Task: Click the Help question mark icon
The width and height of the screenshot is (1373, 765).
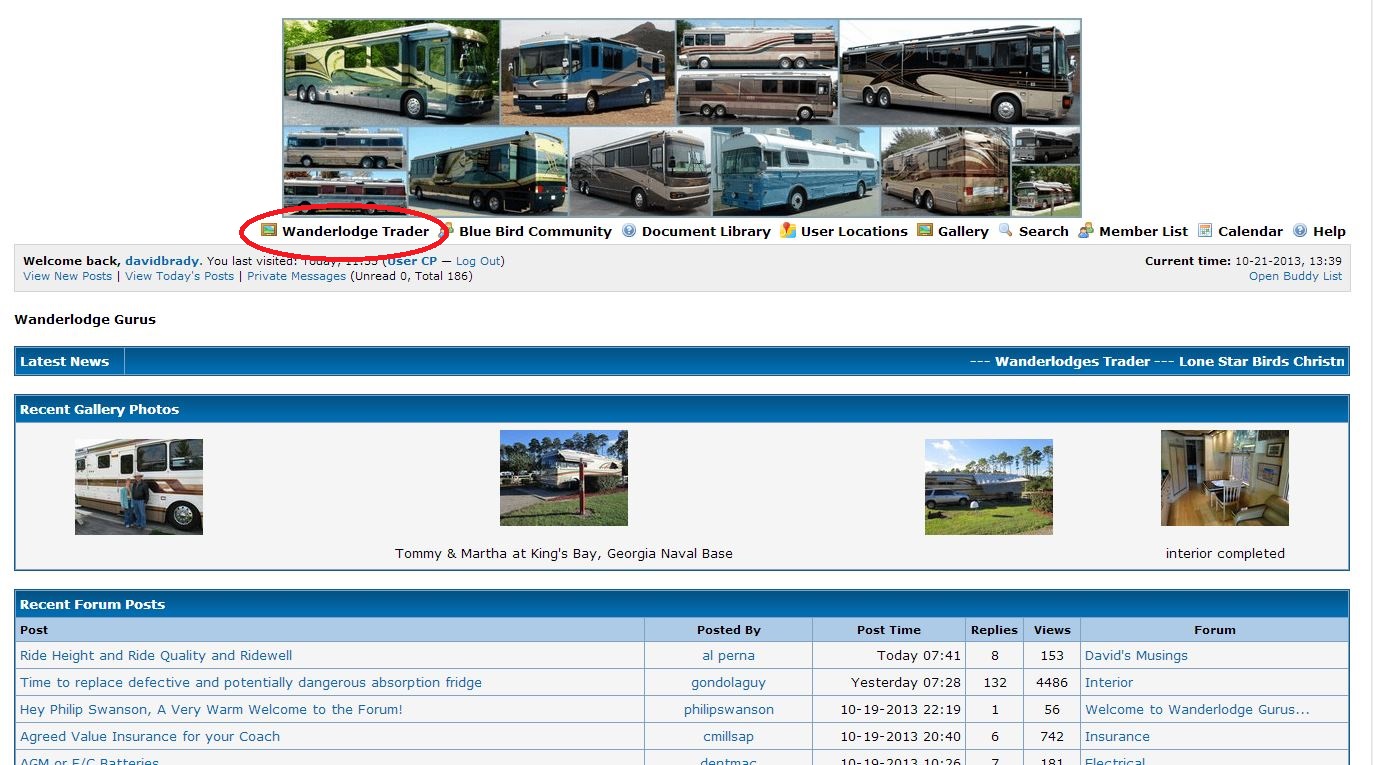Action: coord(1300,231)
